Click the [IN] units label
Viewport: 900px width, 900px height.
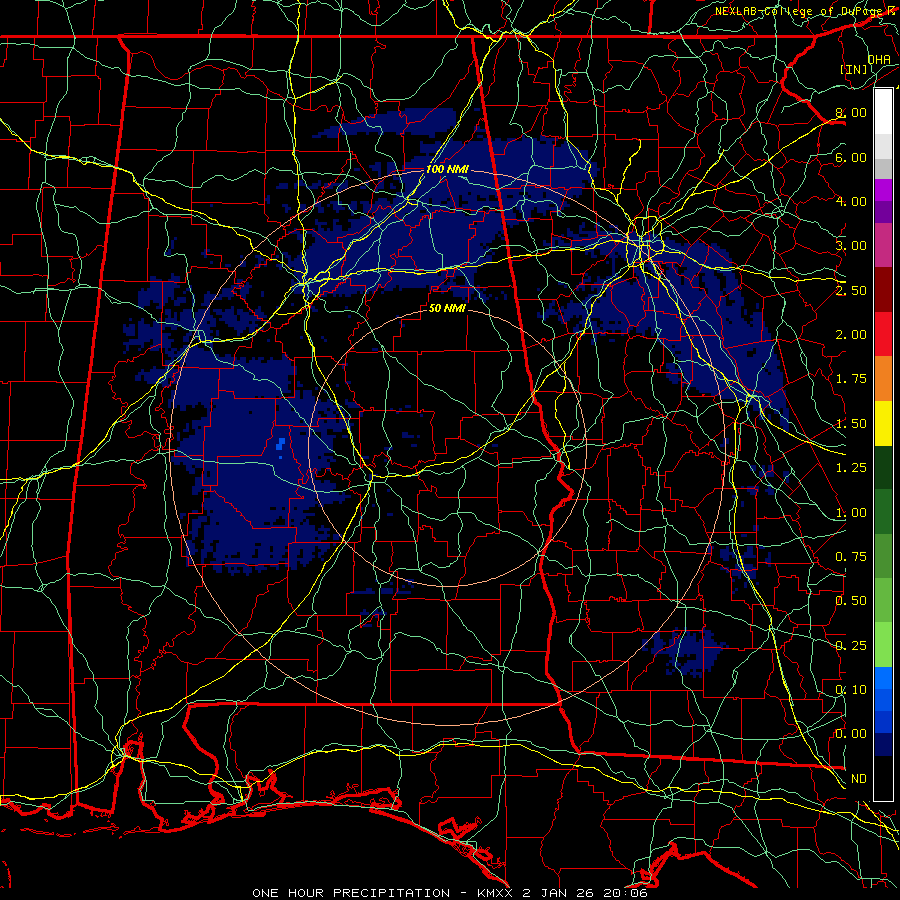(x=854, y=69)
